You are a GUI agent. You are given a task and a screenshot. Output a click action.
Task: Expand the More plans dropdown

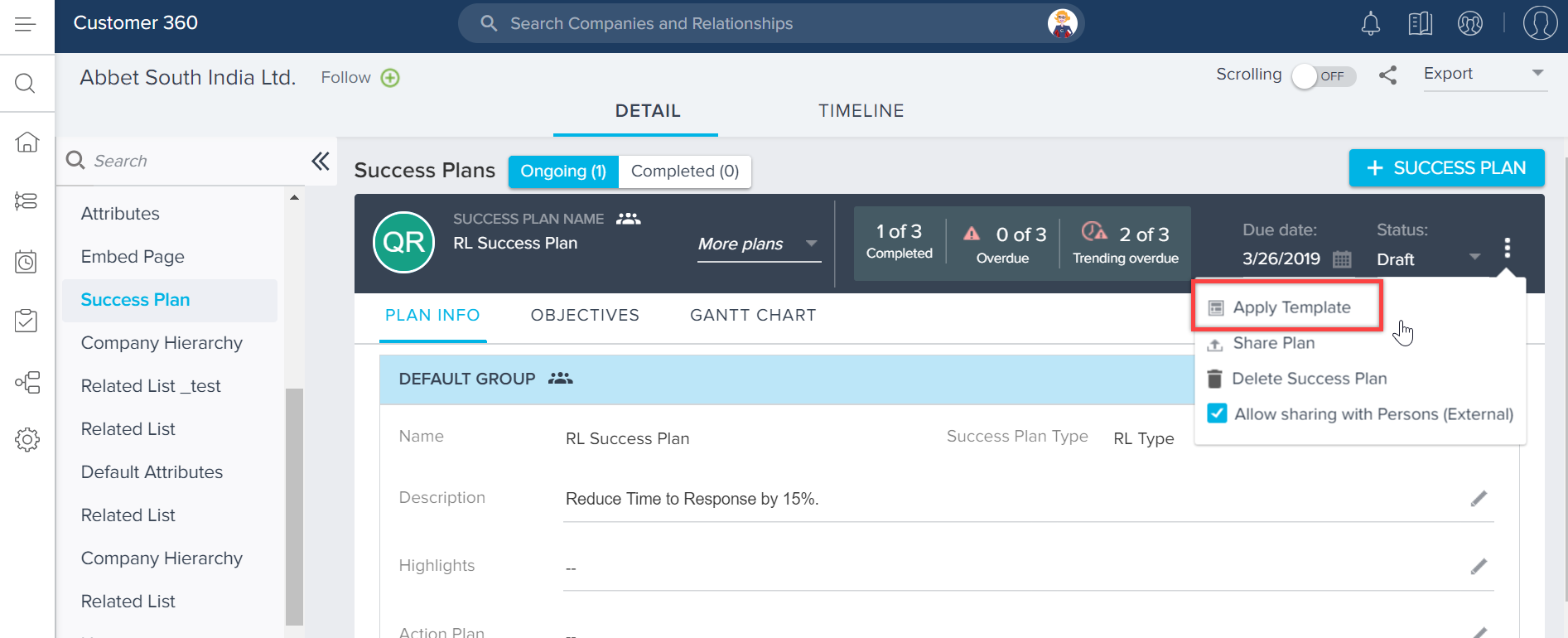759,244
